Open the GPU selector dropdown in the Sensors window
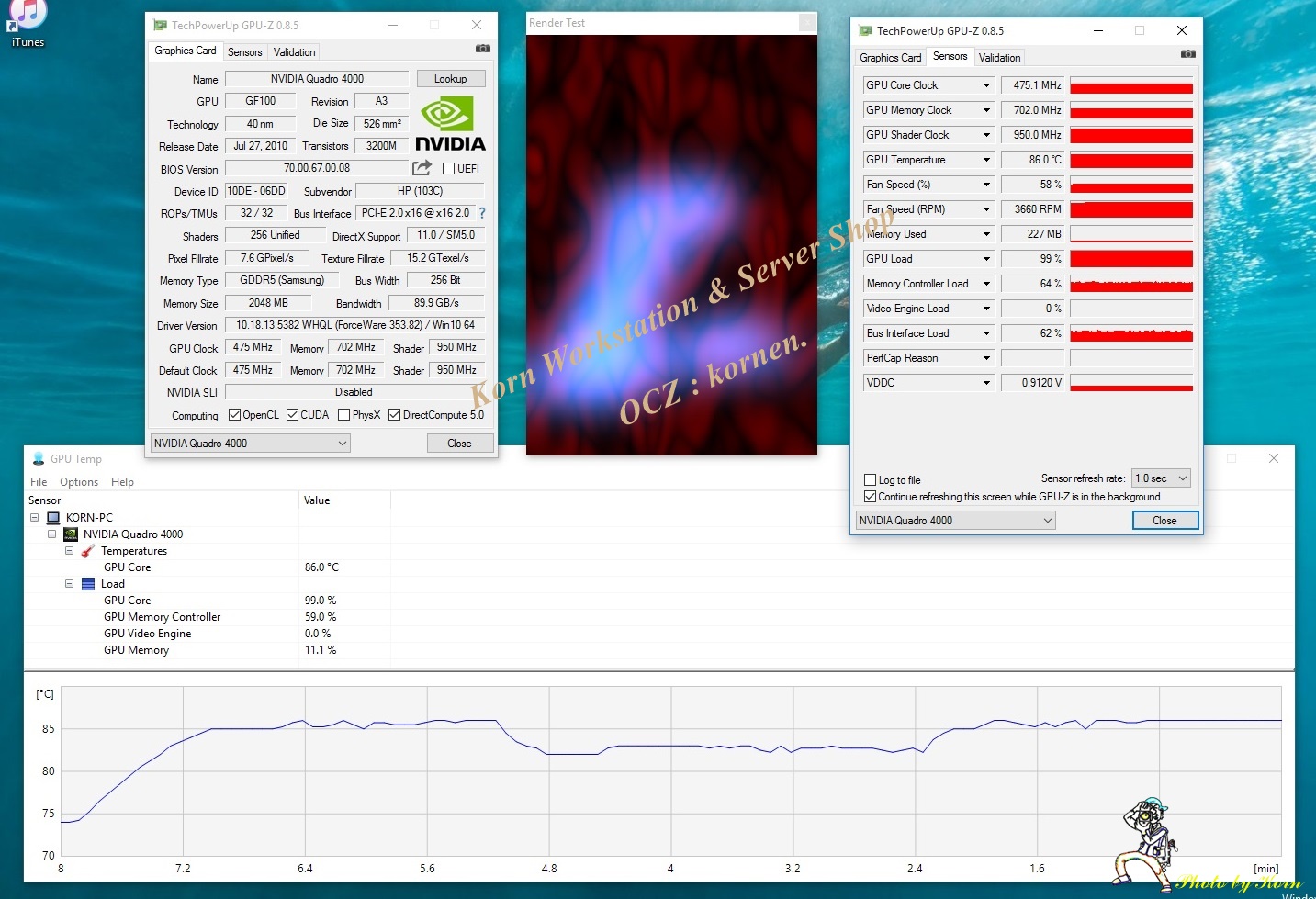The image size is (1316, 899). pyautogui.click(x=955, y=521)
